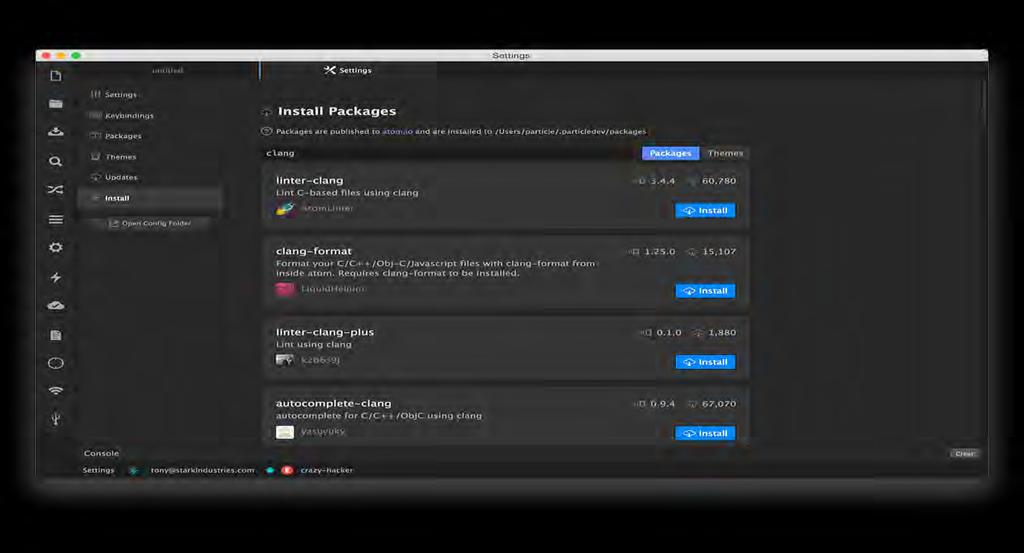Click the AtomLinter author avatar

click(x=285, y=209)
